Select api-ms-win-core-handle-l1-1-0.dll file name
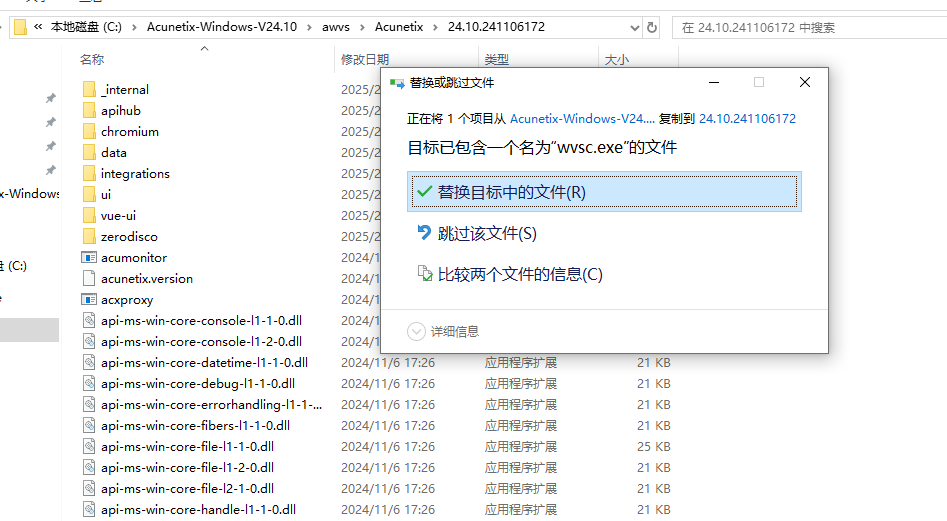947x521 pixels. 198,510
